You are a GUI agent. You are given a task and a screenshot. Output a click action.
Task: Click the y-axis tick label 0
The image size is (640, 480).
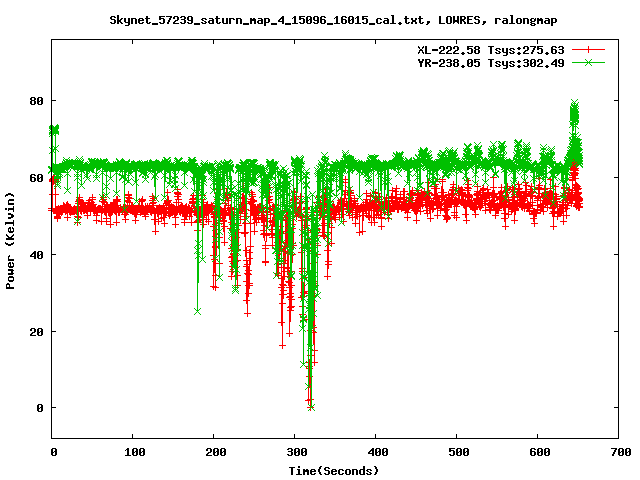(40, 408)
